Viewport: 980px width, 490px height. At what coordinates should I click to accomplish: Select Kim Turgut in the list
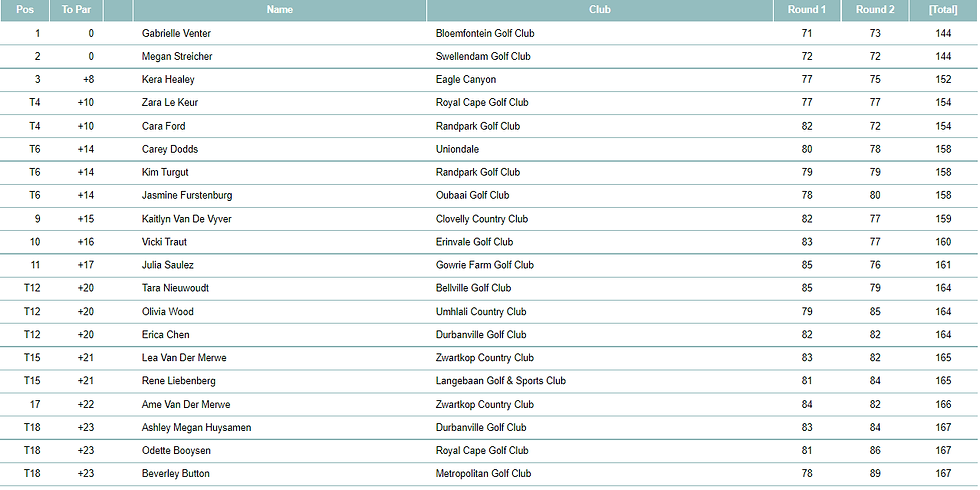click(x=165, y=172)
